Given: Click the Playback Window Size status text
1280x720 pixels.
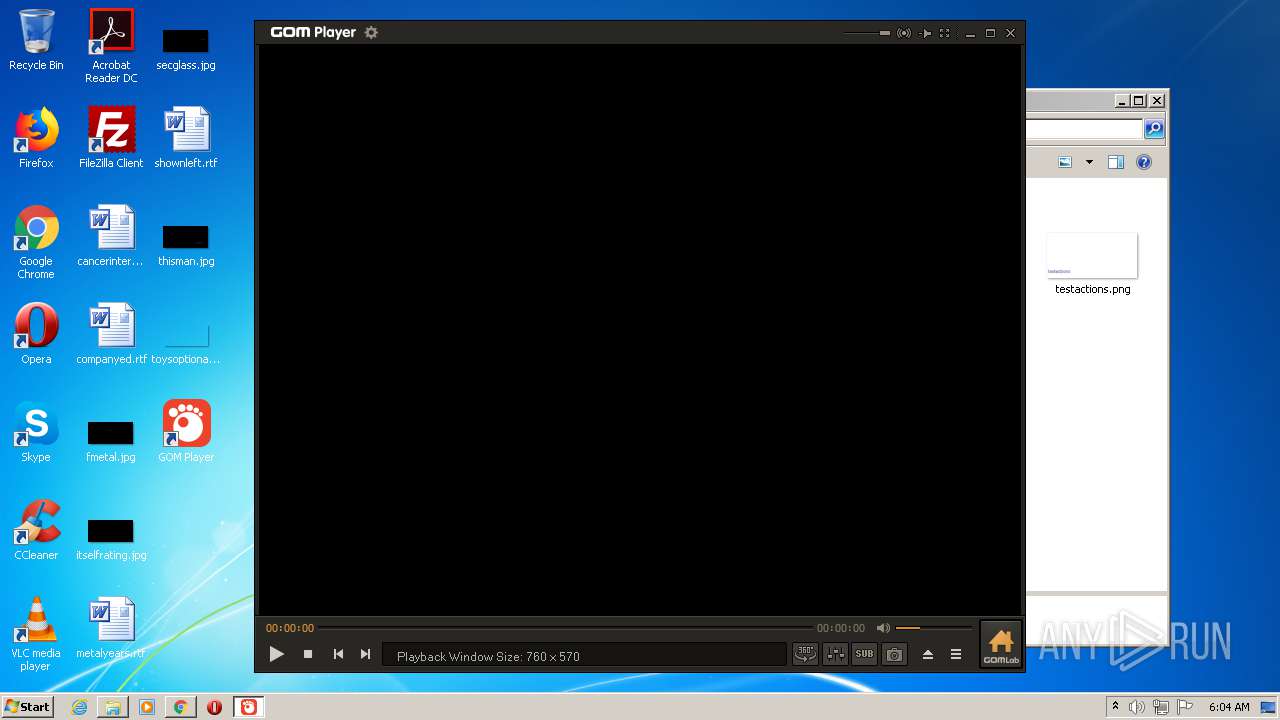Looking at the screenshot, I should pos(488,656).
